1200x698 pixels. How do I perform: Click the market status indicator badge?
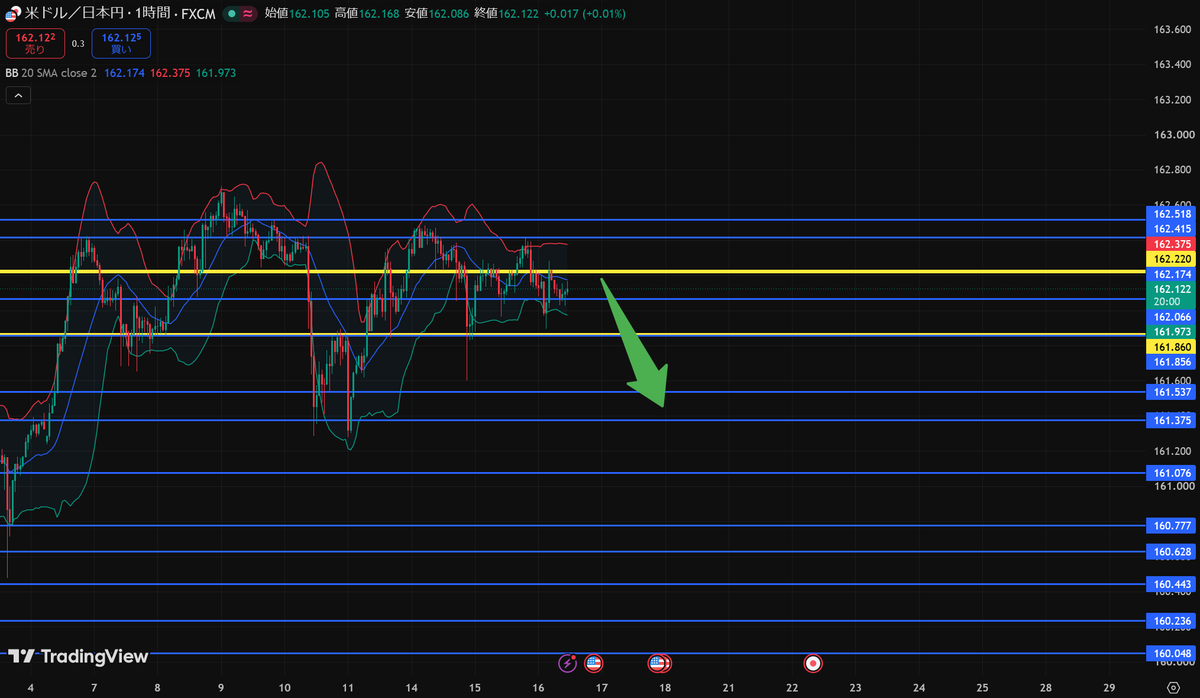tap(239, 14)
